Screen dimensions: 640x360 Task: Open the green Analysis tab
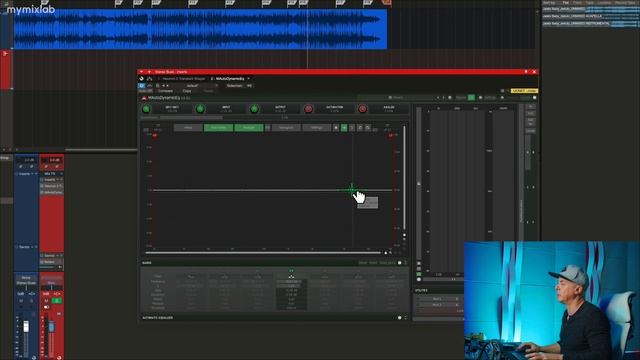coord(249,128)
